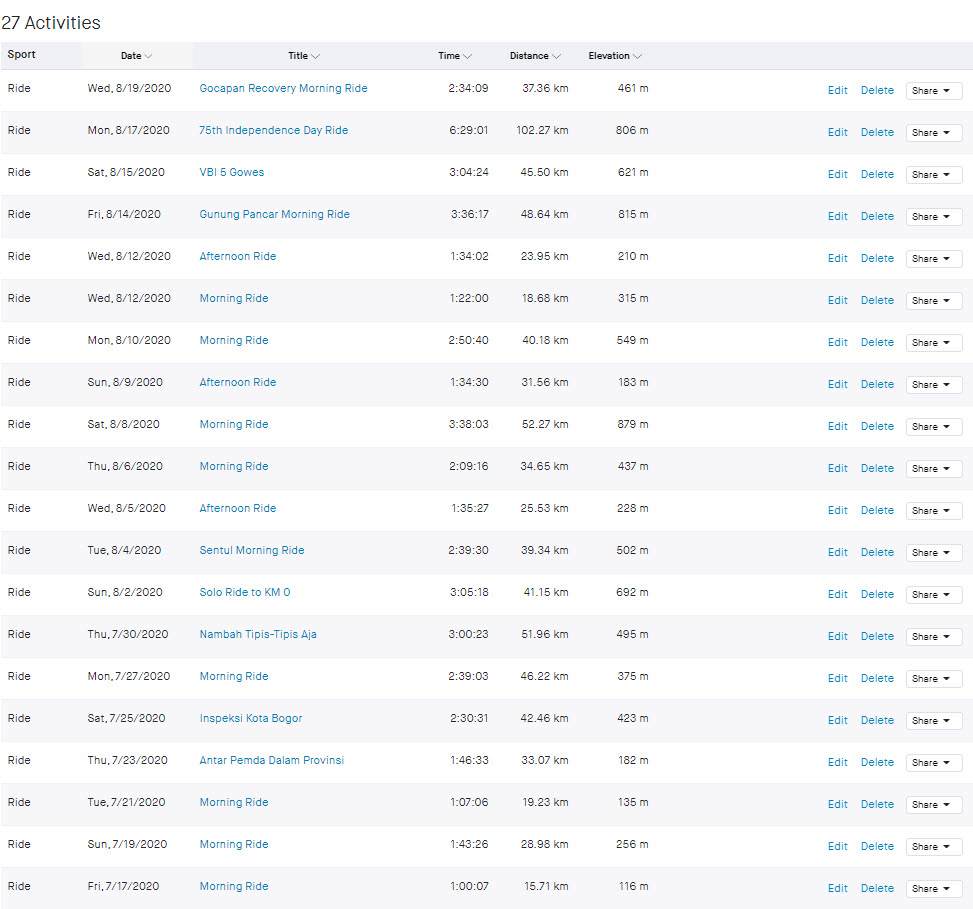Open Inspeksi Kota Bogor activity
The height and width of the screenshot is (909, 973).
tap(250, 718)
